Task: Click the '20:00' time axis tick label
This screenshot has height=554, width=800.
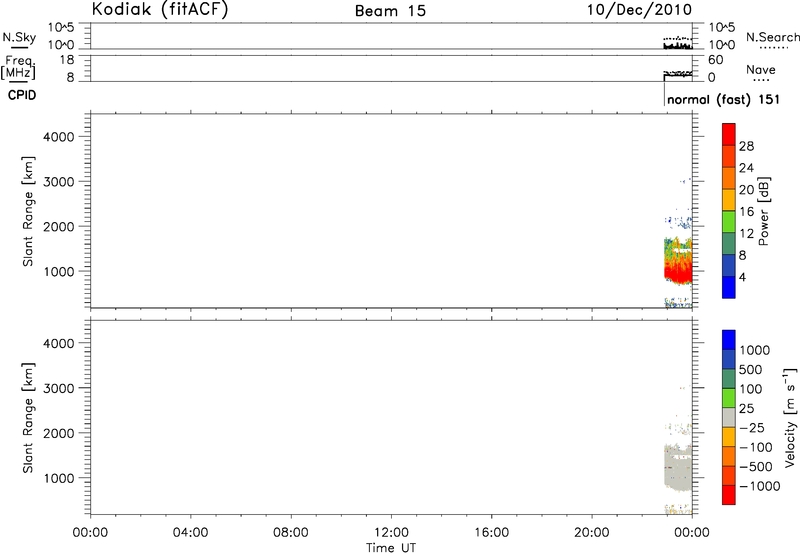Action: 591,533
